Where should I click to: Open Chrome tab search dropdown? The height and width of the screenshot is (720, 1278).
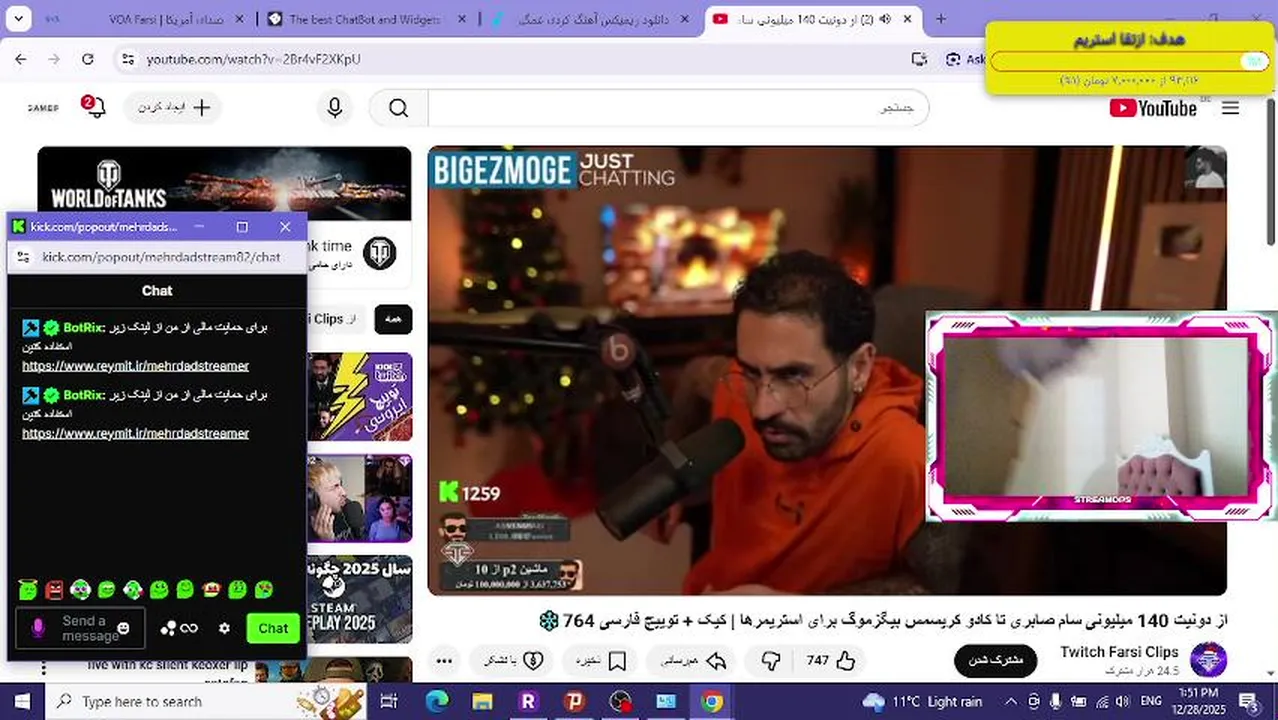[x=18, y=19]
